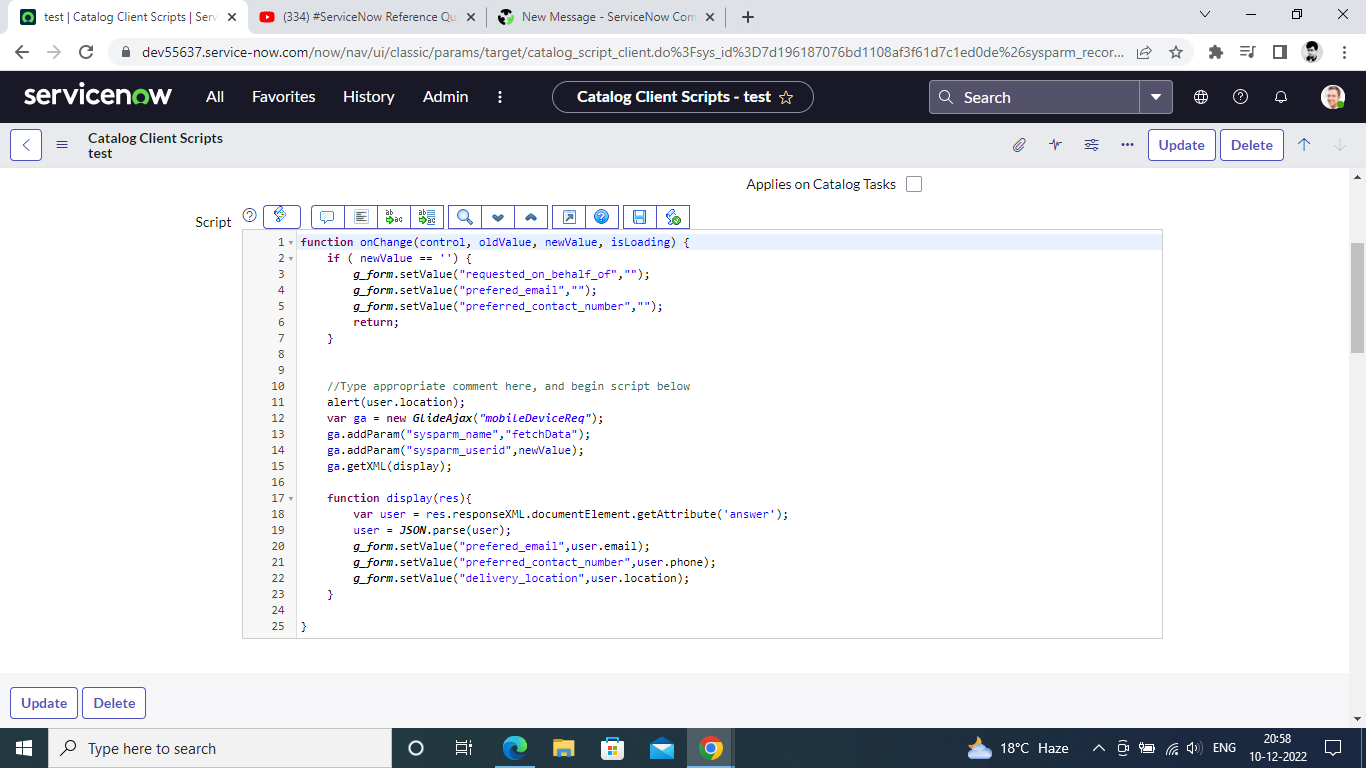Open the script editor search magnifier

pyautogui.click(x=465, y=217)
